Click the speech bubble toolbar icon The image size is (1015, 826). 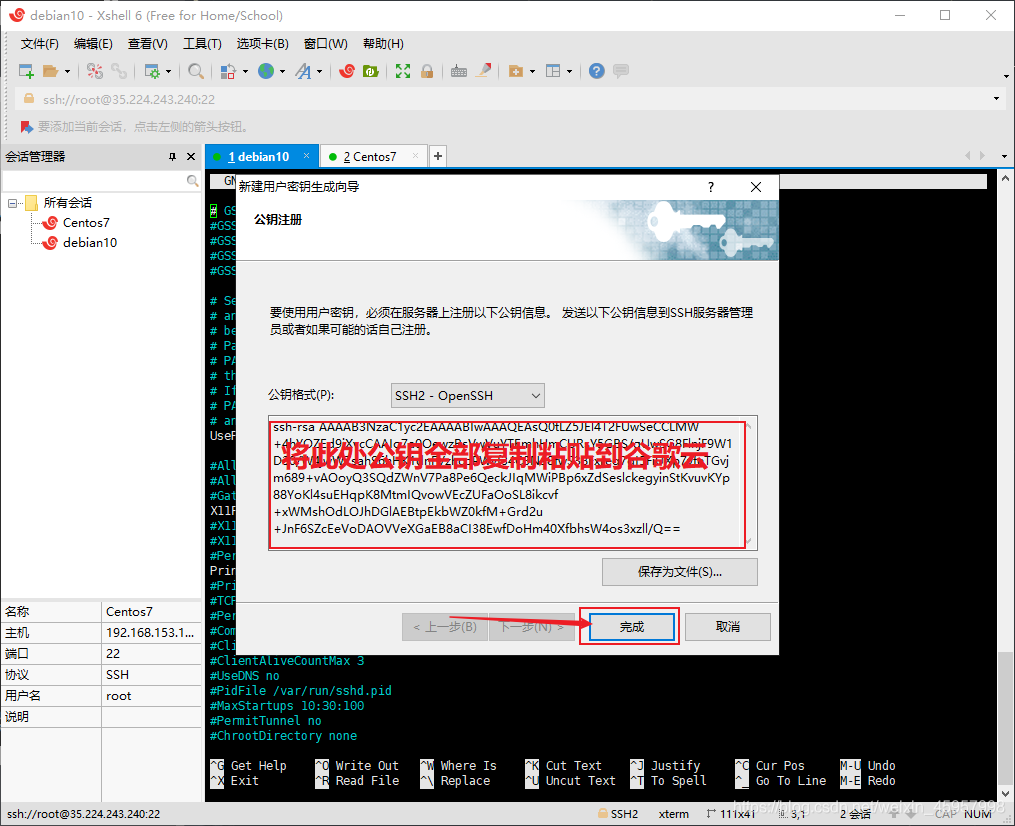pos(621,71)
